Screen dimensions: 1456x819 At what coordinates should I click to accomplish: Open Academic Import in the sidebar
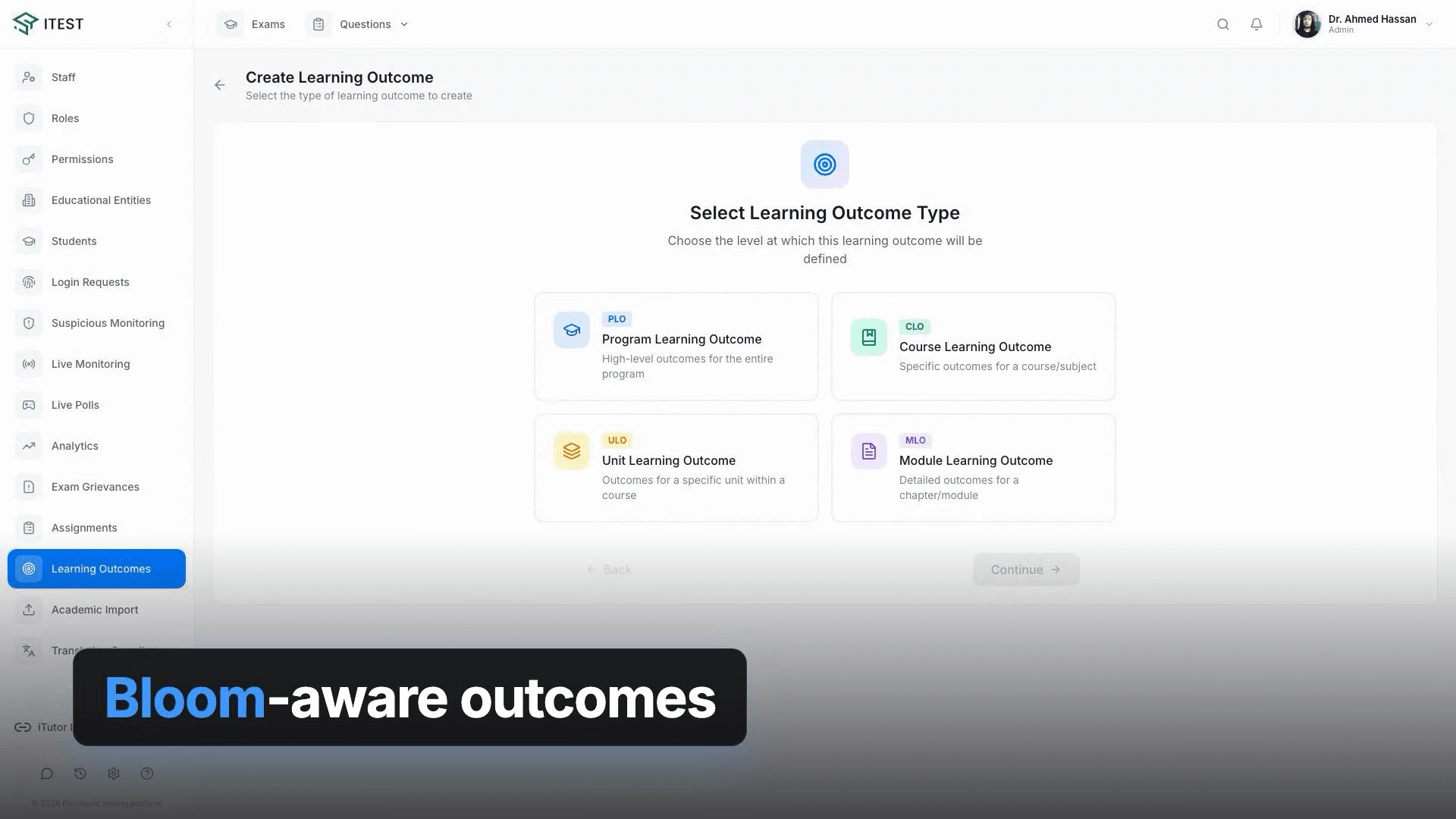(96, 610)
